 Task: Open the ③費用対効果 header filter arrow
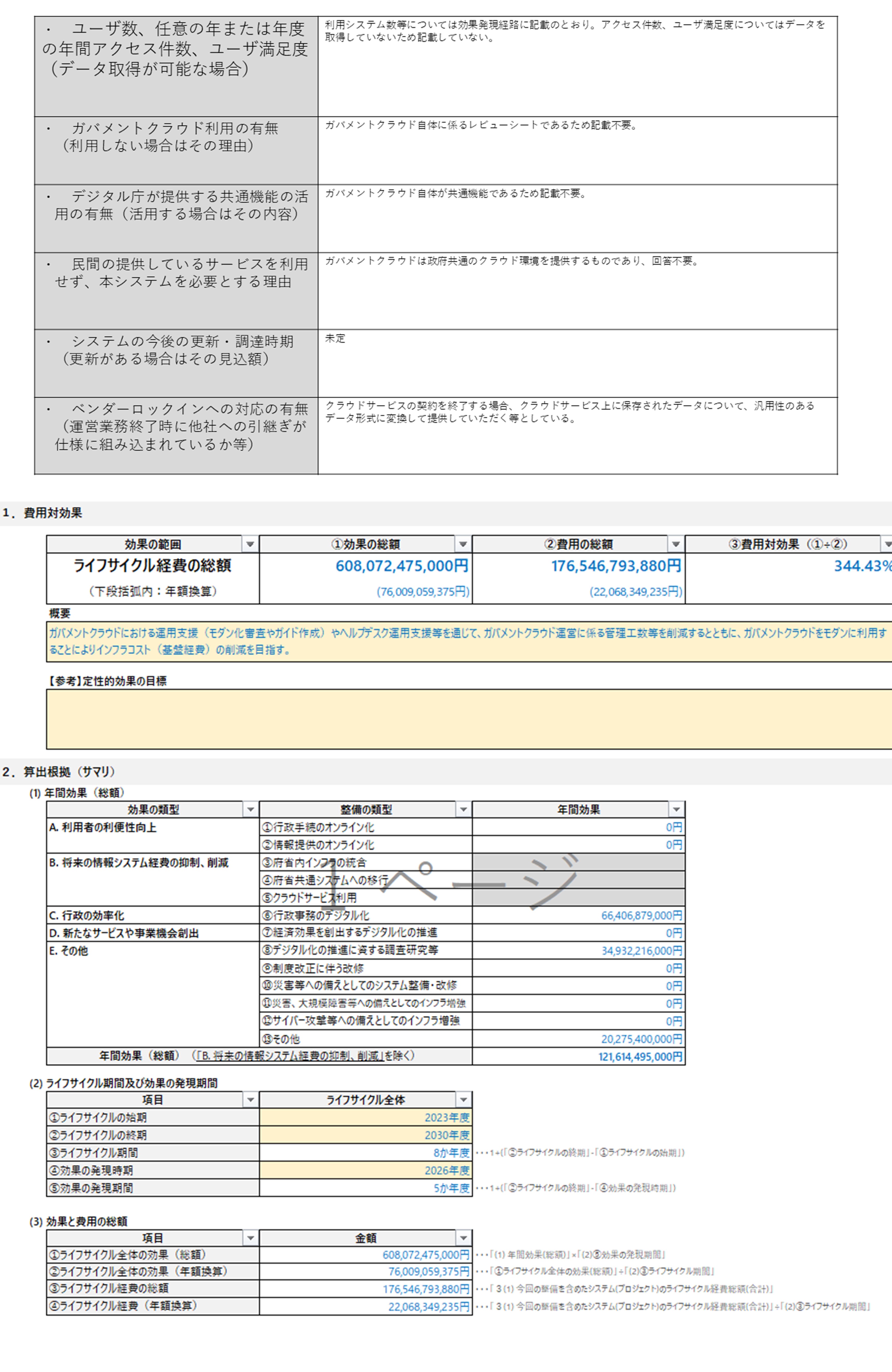[x=887, y=544]
